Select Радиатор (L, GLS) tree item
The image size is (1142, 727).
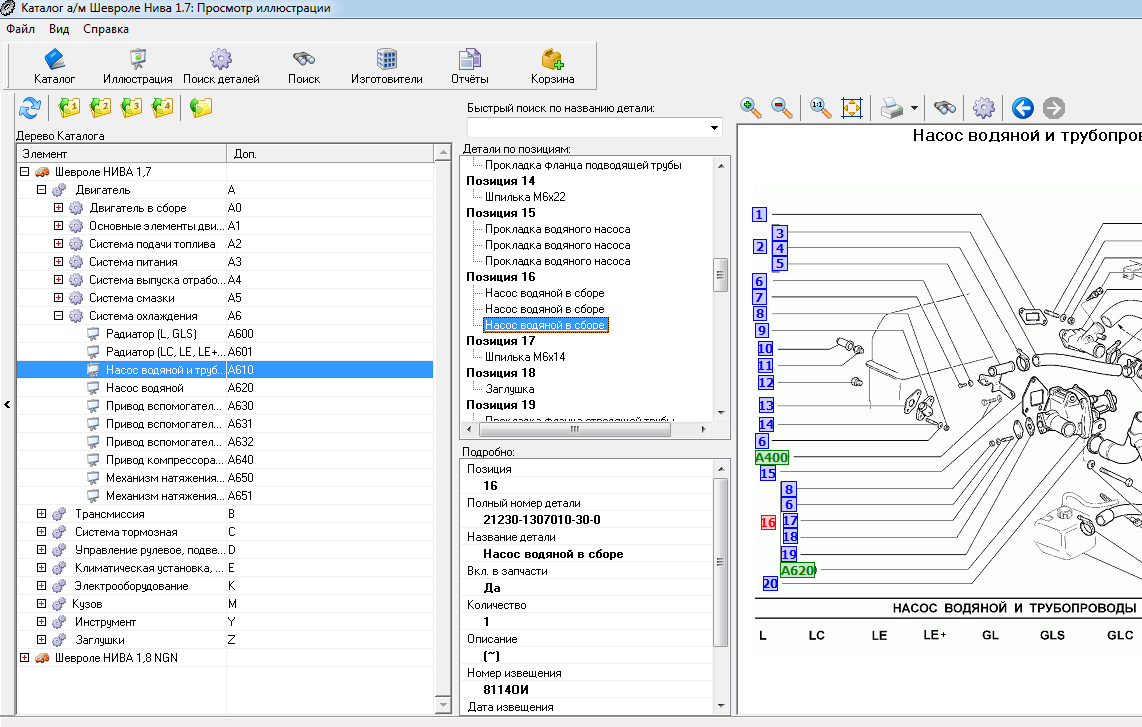click(151, 334)
